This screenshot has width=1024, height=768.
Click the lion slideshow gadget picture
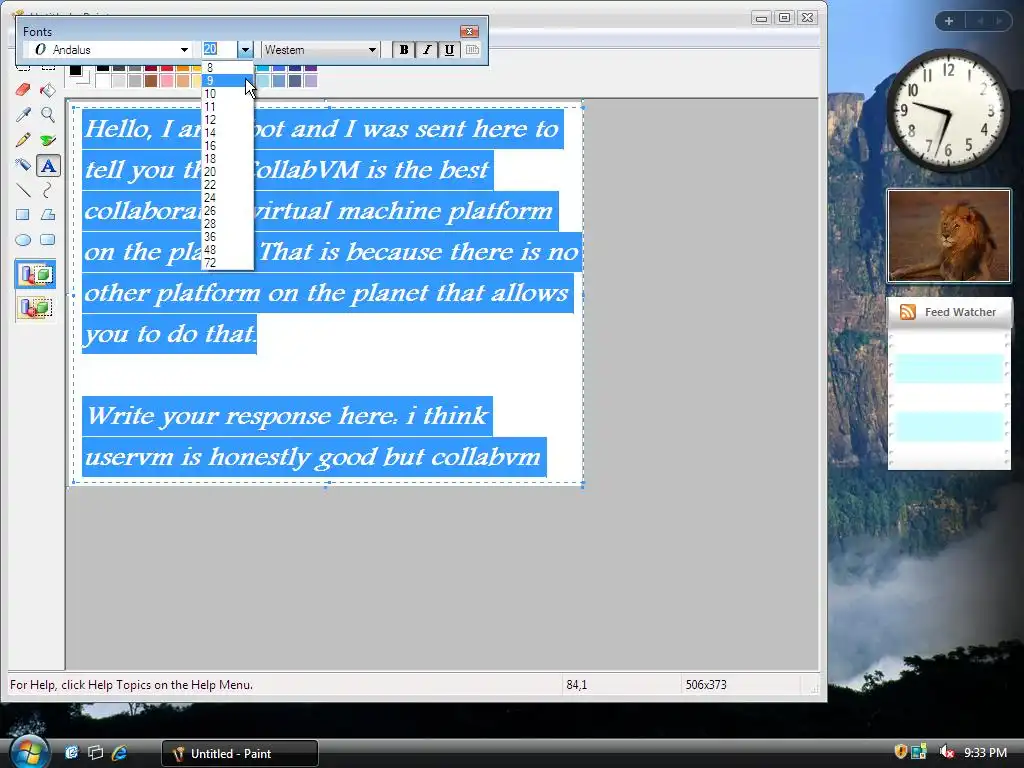pyautogui.click(x=948, y=236)
